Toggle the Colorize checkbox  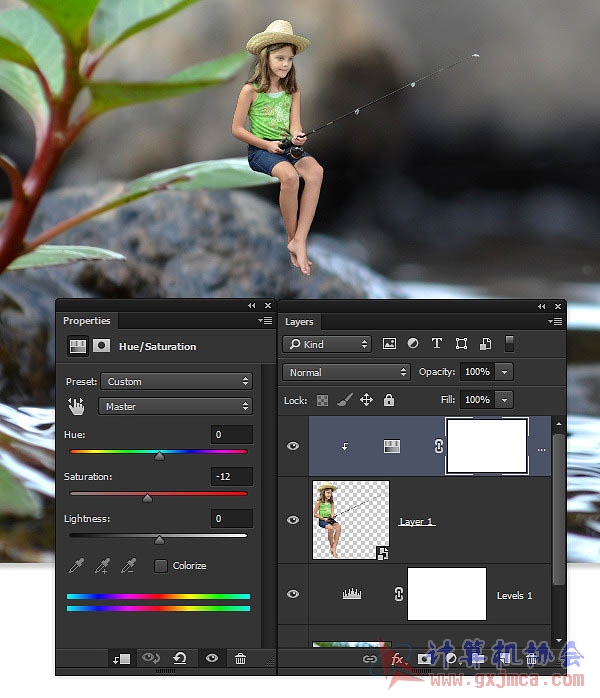coord(161,566)
